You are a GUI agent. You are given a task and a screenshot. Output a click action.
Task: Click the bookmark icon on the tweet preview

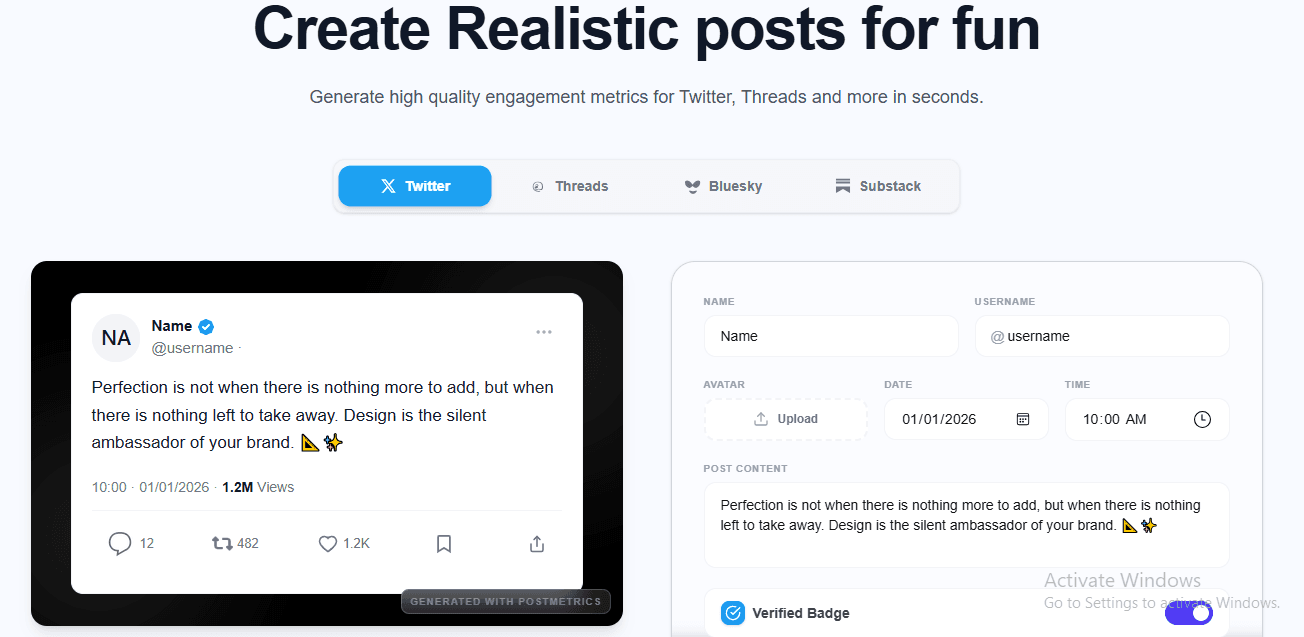443,543
